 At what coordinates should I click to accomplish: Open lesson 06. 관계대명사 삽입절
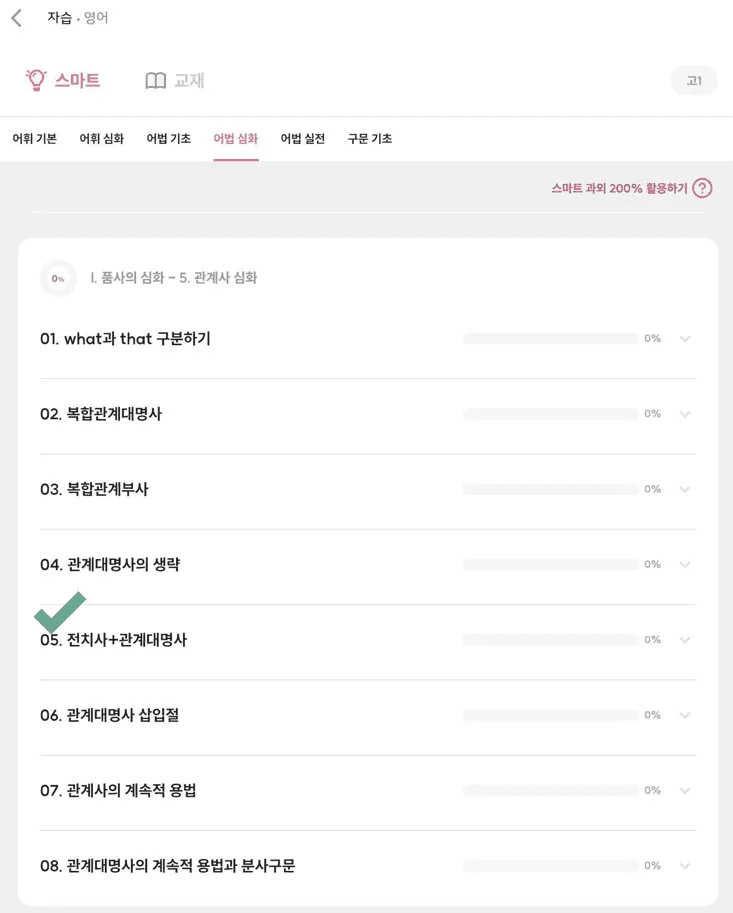coord(123,715)
